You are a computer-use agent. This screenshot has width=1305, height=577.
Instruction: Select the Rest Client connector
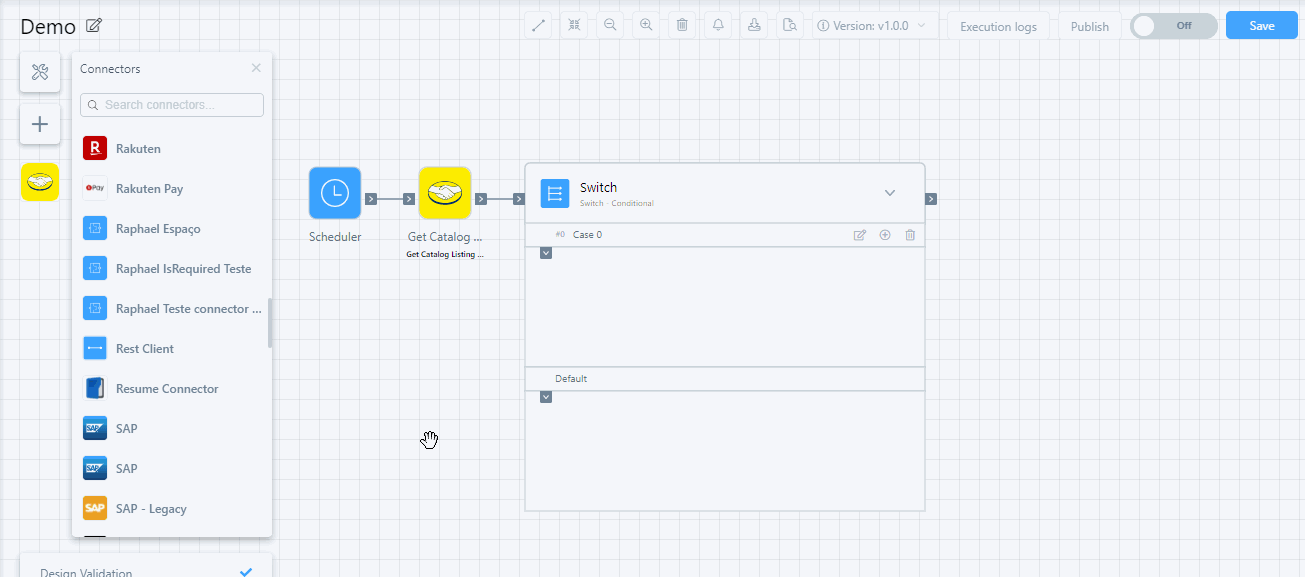(145, 349)
